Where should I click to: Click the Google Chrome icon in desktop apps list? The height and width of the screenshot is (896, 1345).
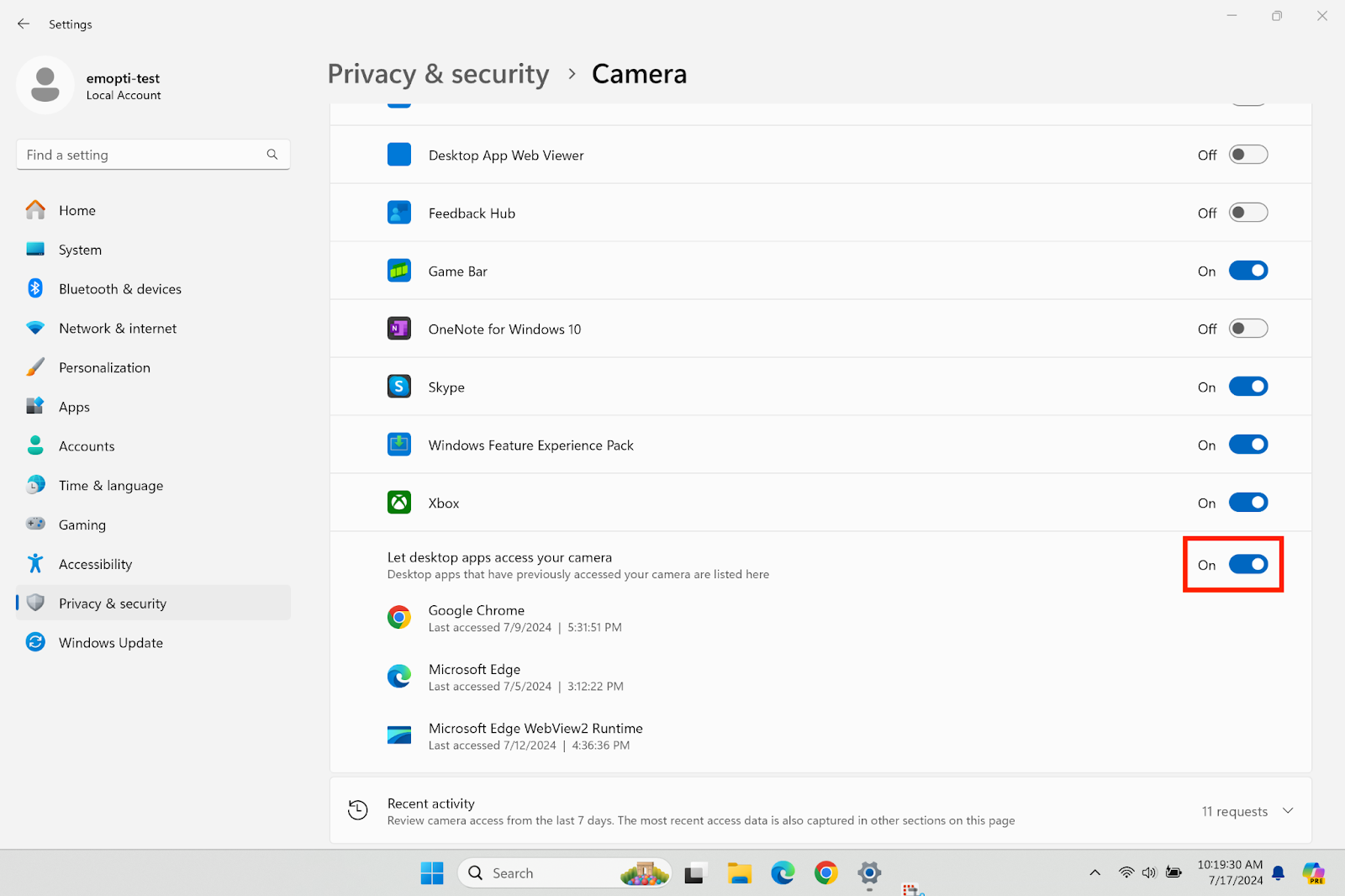(399, 618)
